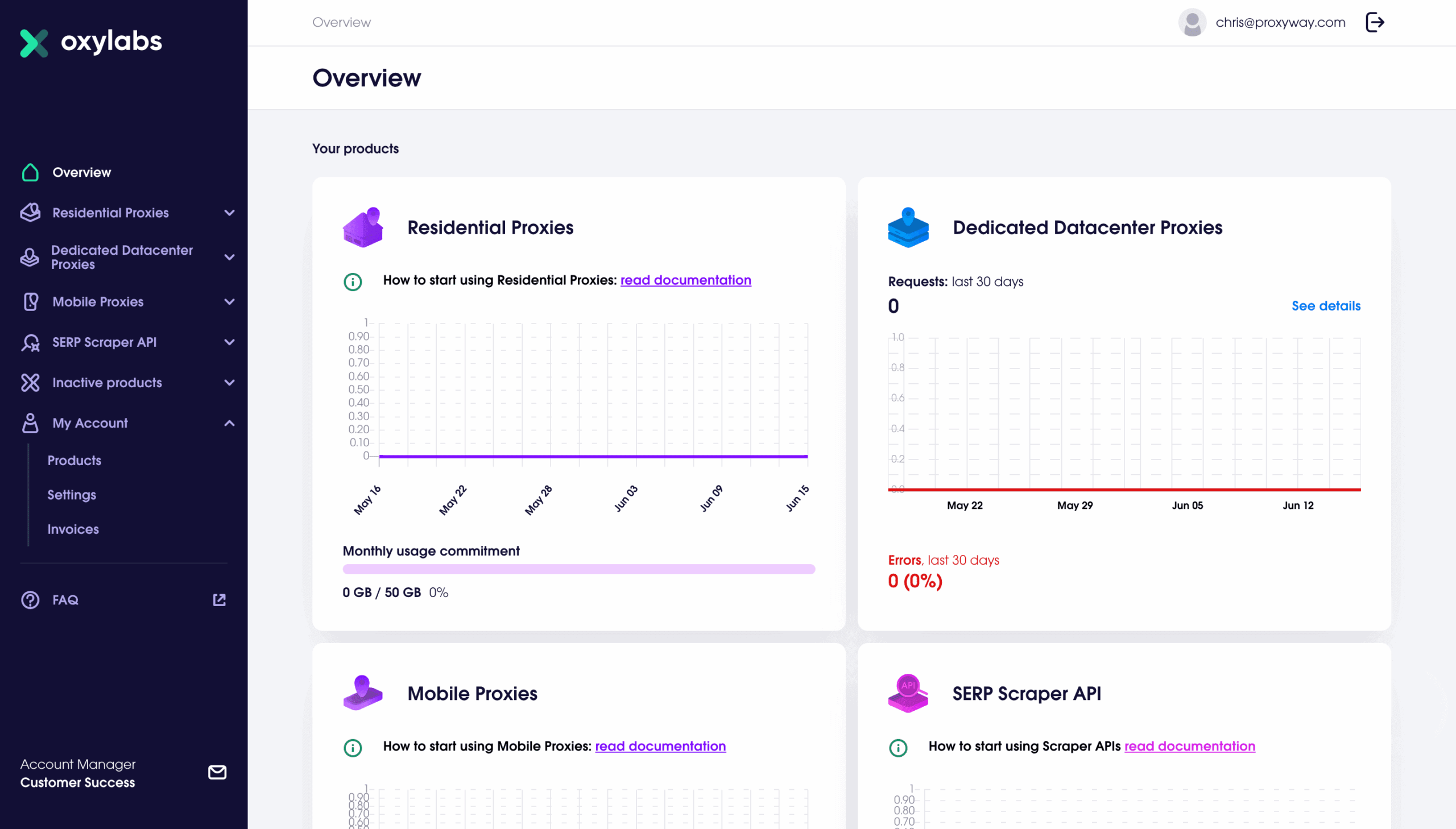This screenshot has height=829, width=1456.
Task: Click See details for Datacenter requests
Action: tap(1326, 306)
